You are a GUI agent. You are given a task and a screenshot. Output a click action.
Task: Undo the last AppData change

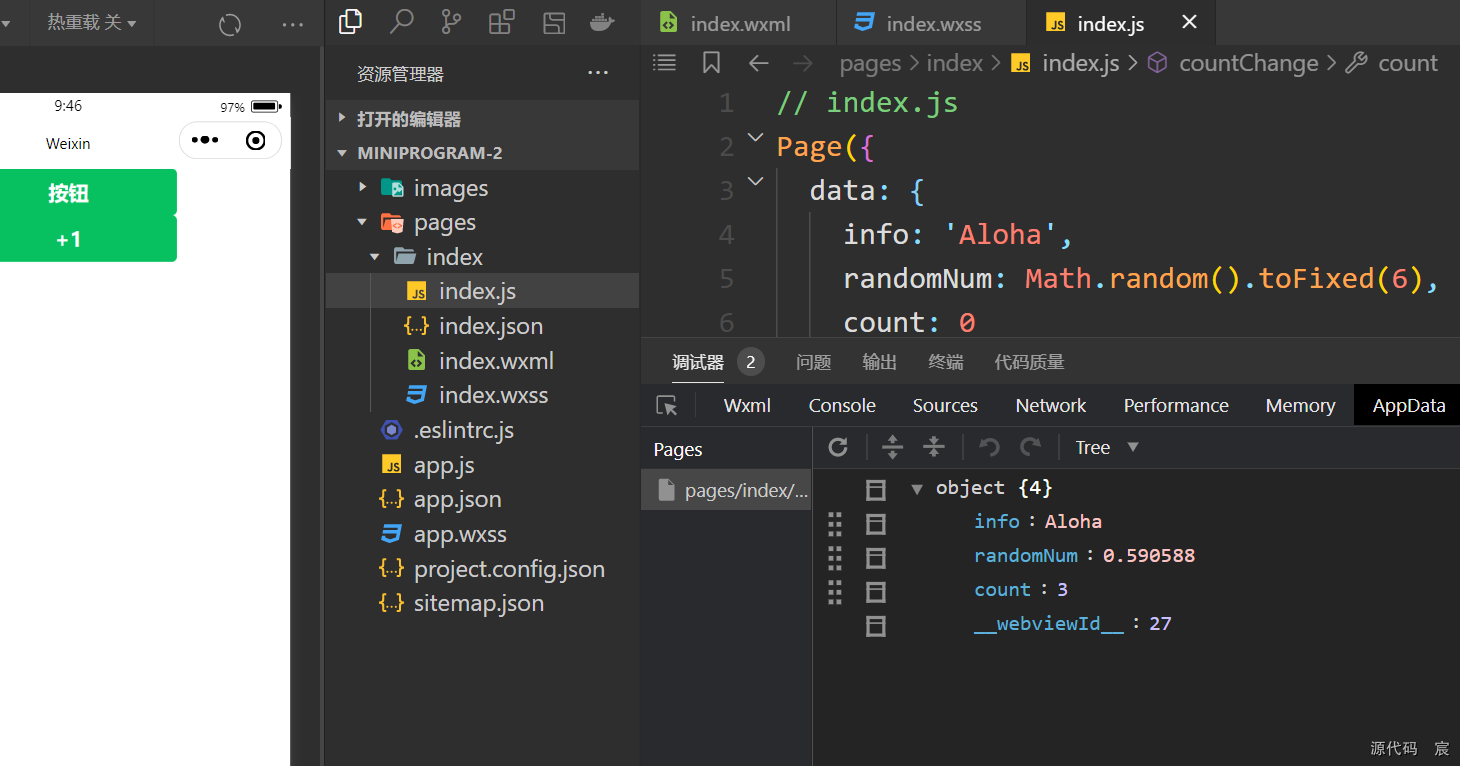pyautogui.click(x=989, y=447)
